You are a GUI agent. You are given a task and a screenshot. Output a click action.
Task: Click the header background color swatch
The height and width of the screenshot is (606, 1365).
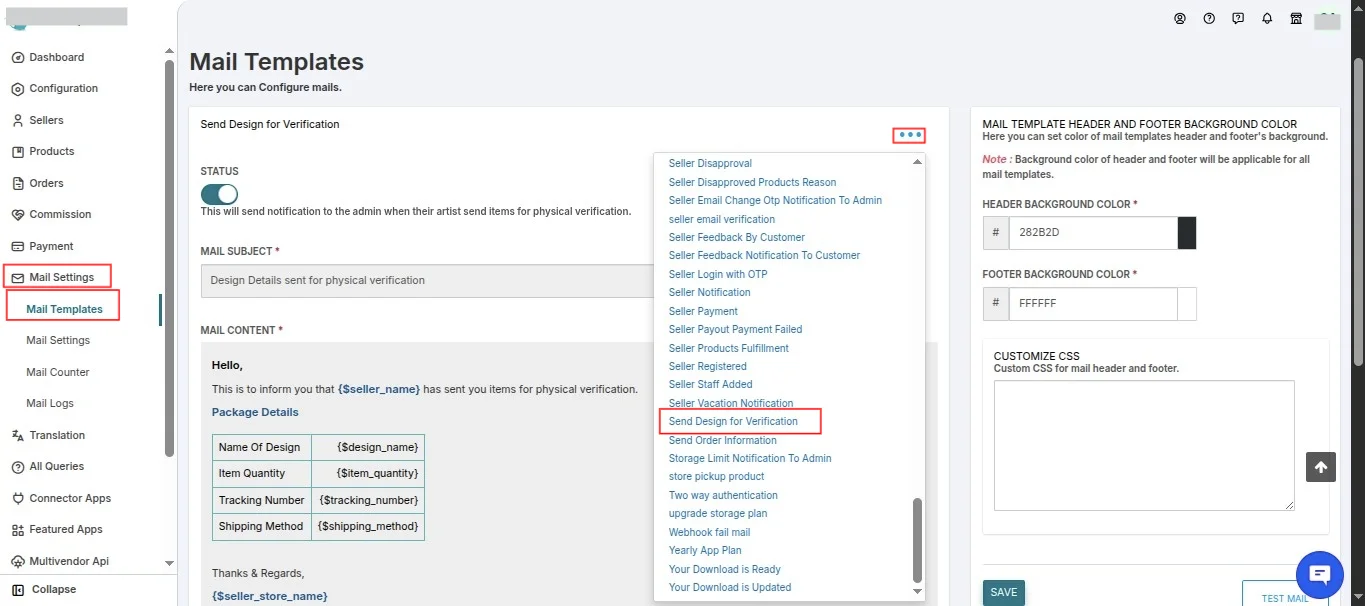1187,233
